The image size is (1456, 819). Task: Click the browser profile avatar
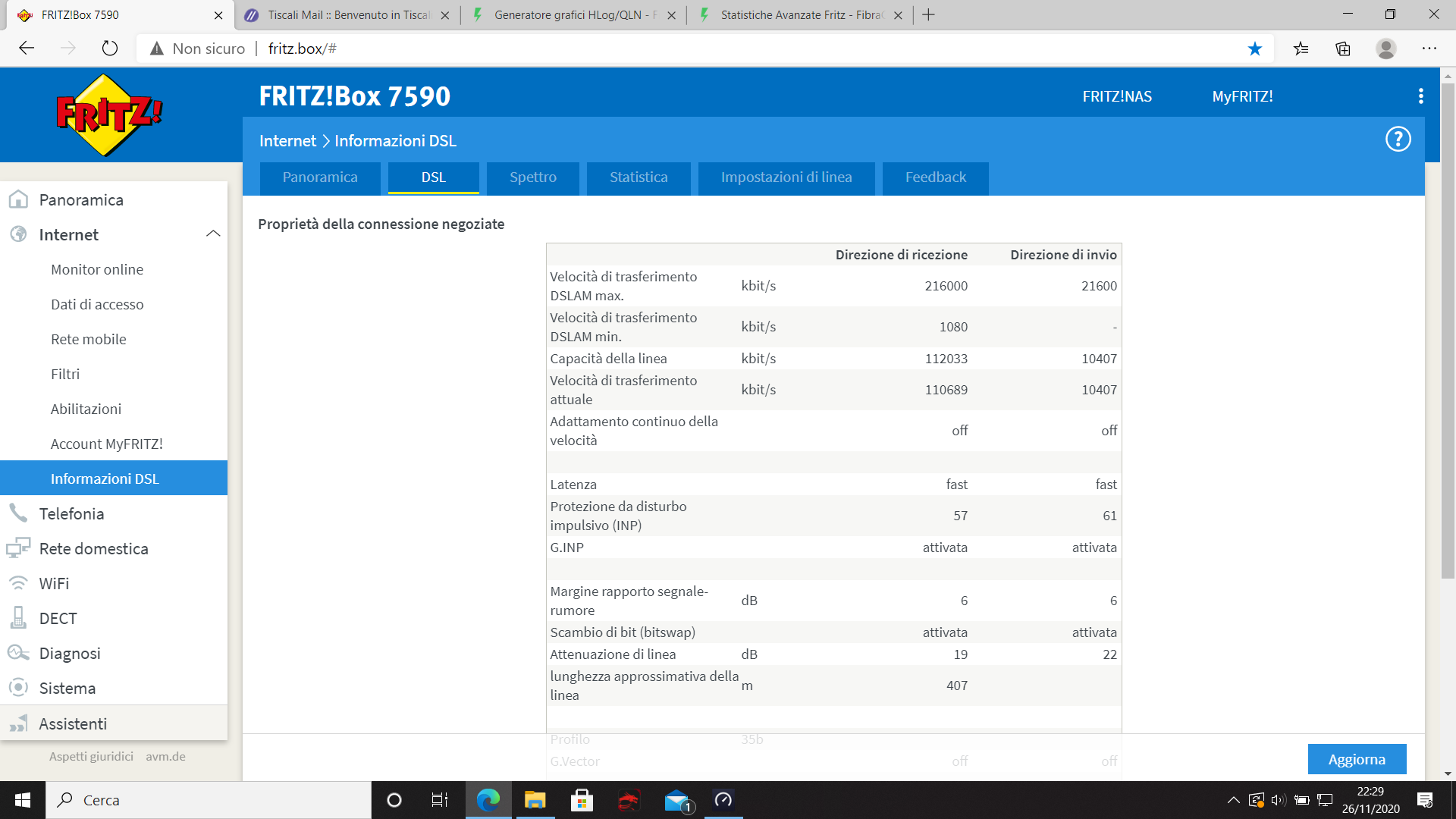pyautogui.click(x=1386, y=49)
